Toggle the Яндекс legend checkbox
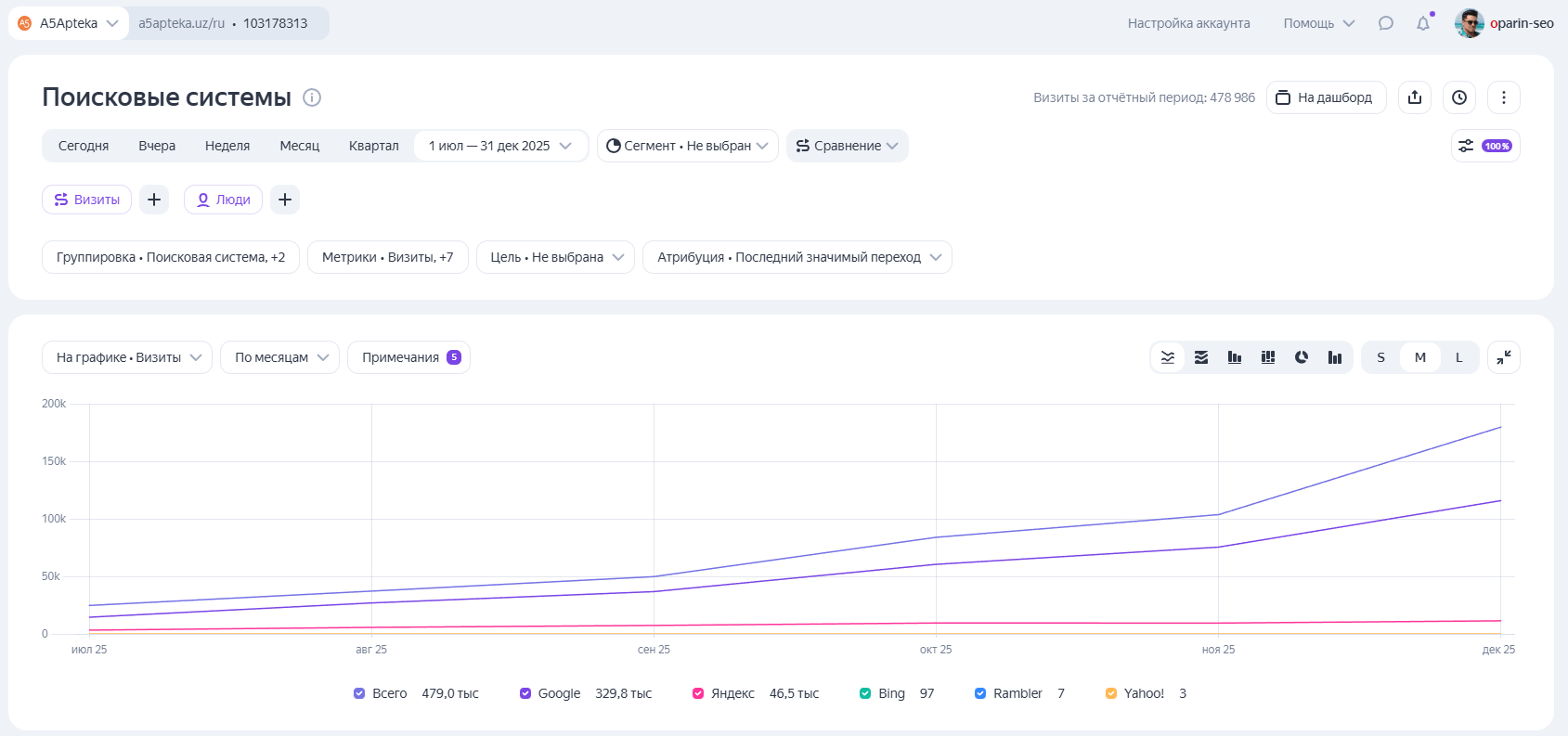This screenshot has width=1568, height=736. [698, 693]
